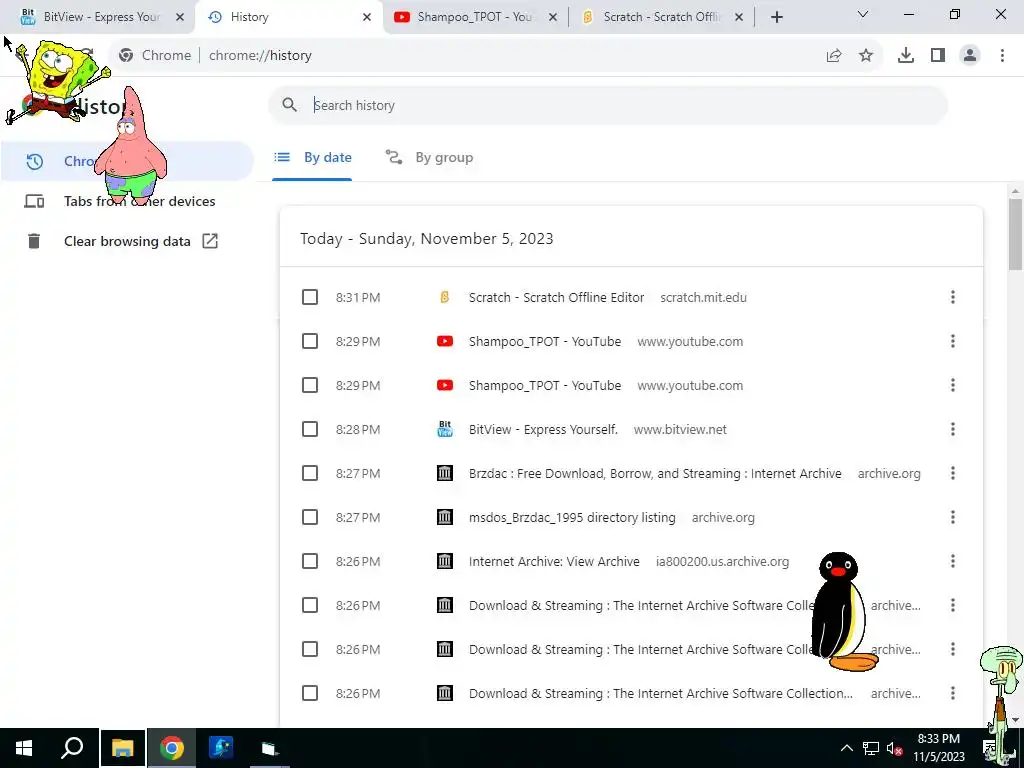Open File Explorer from the taskbar

(x=122, y=748)
